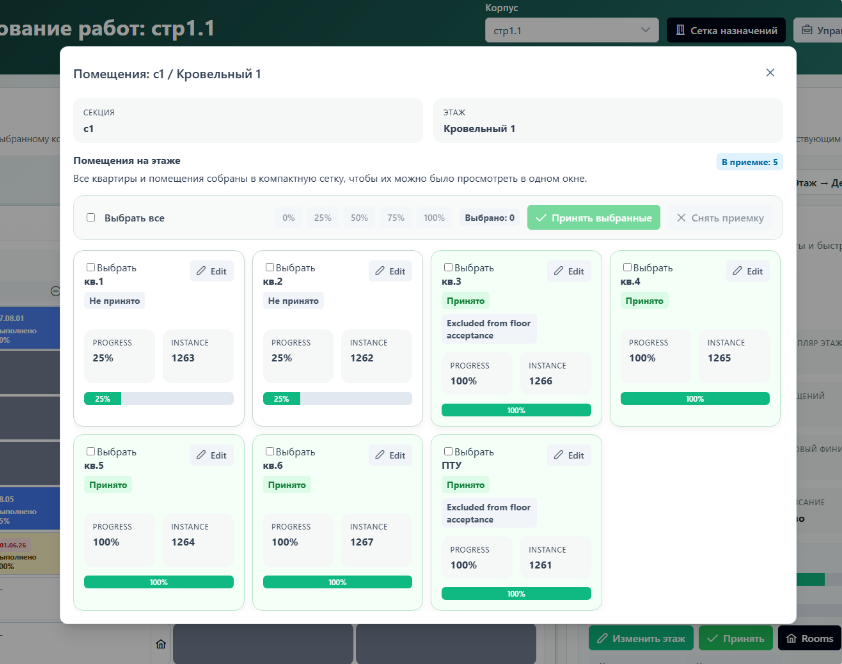Click Не принято status on кв.2

293,301
